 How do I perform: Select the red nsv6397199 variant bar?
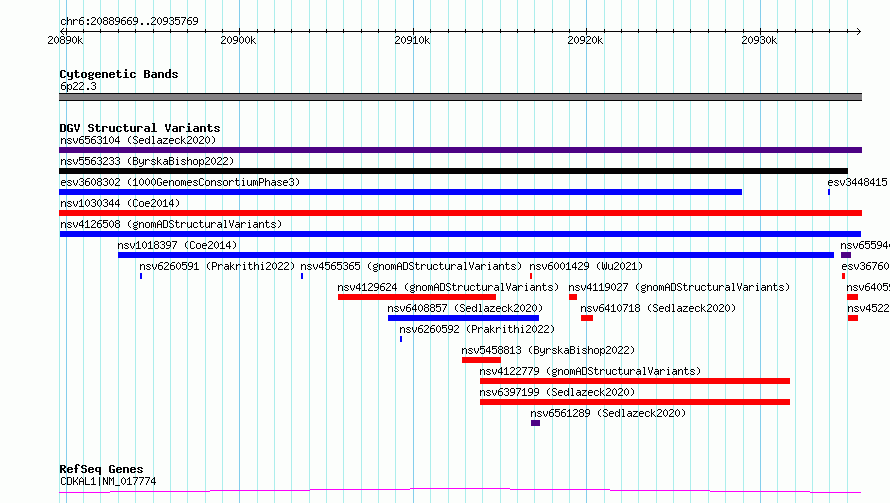tap(635, 402)
